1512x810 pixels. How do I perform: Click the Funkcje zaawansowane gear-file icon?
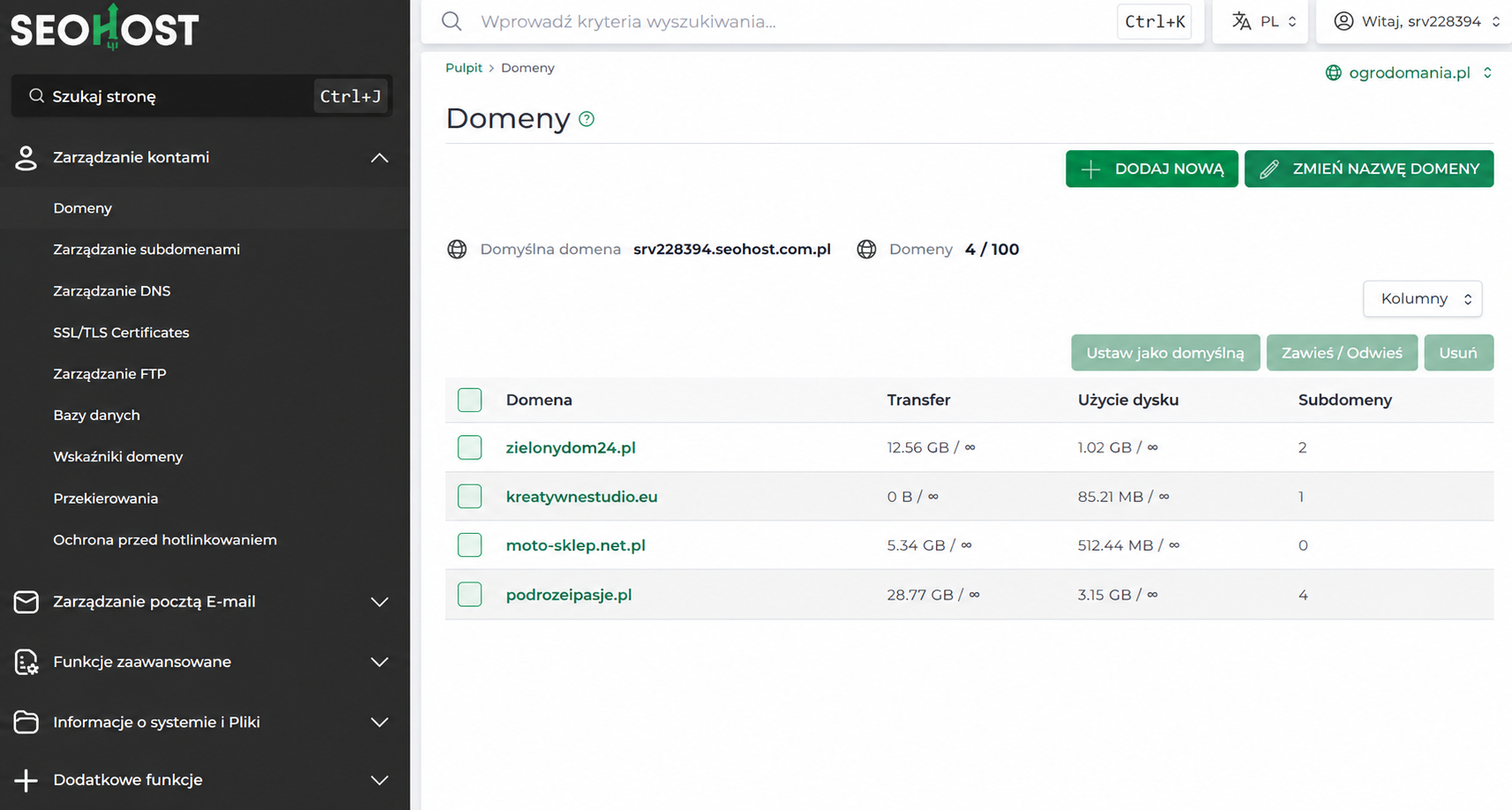click(26, 662)
